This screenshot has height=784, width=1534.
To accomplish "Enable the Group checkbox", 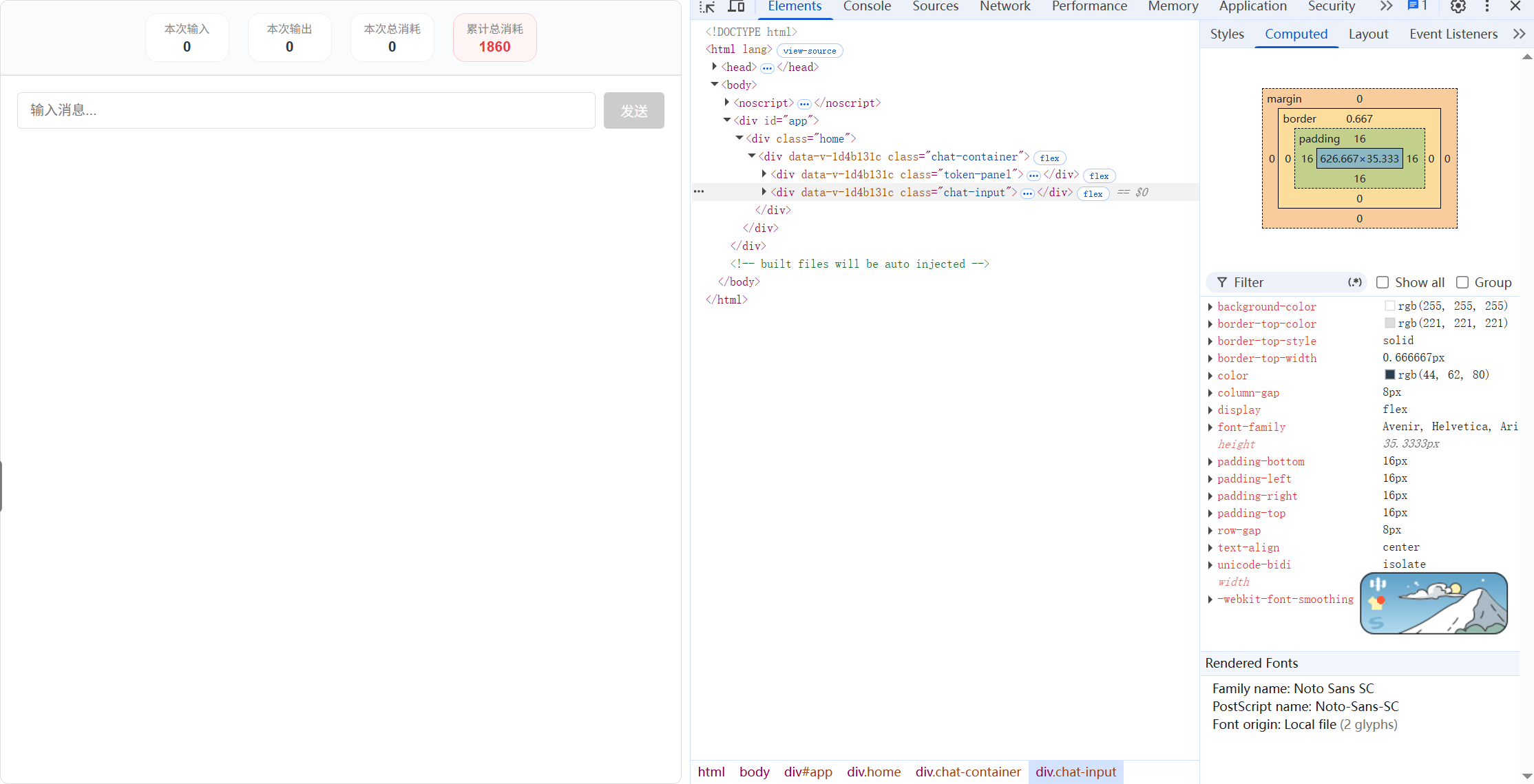I will point(1462,282).
